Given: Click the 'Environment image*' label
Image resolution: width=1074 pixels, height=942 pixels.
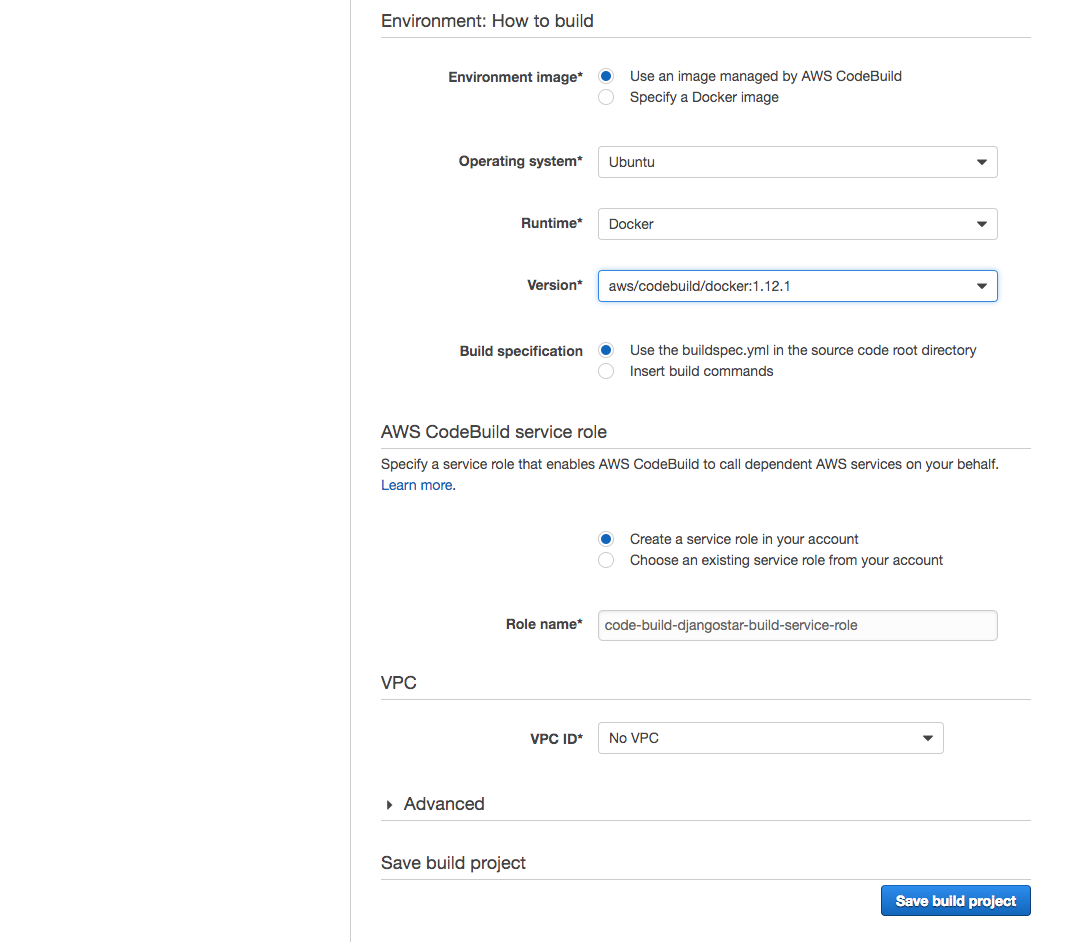Looking at the screenshot, I should [515, 77].
